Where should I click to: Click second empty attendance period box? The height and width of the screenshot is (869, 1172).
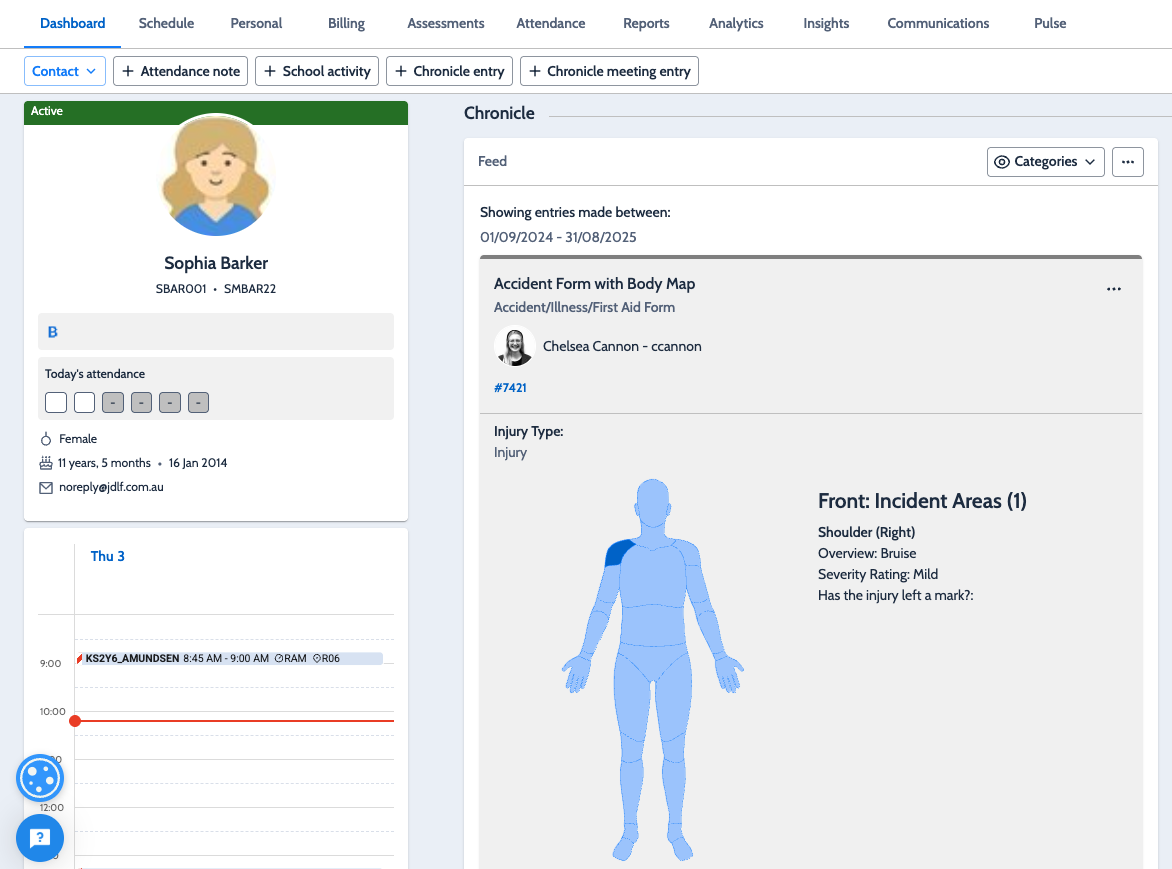point(85,403)
